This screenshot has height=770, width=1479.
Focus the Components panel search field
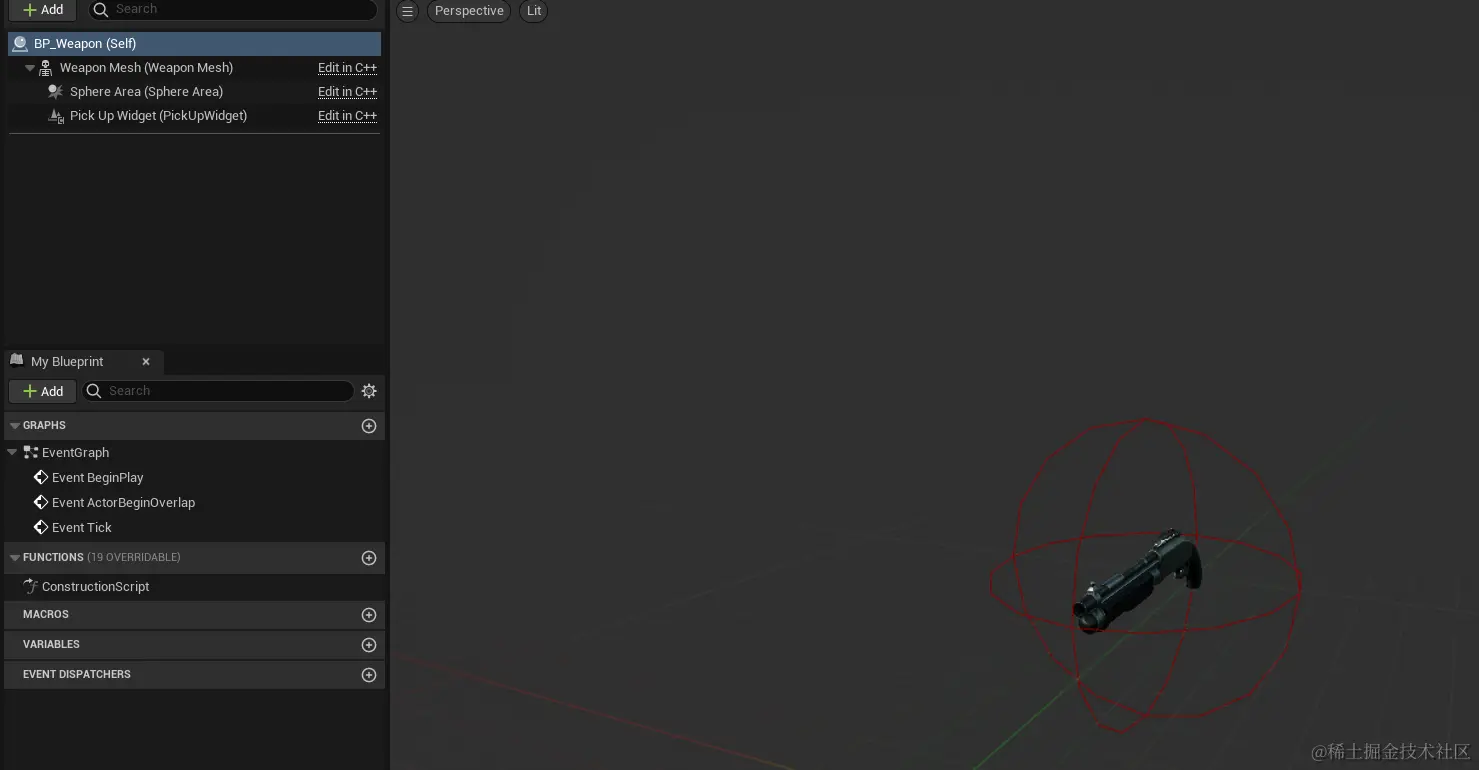[x=233, y=9]
